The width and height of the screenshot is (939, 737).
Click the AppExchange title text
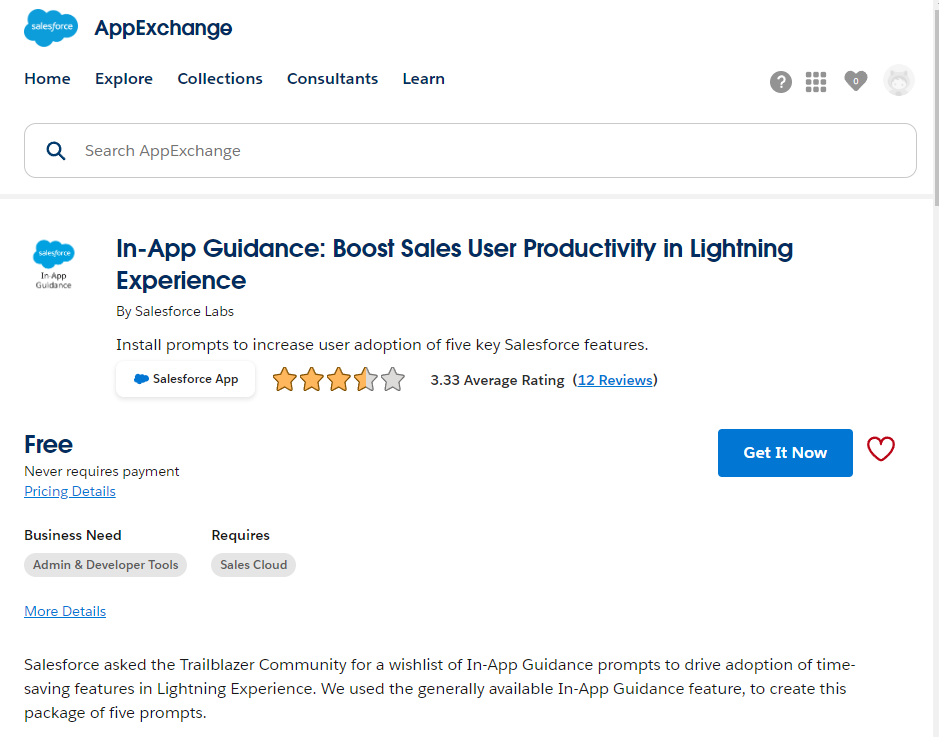point(163,28)
